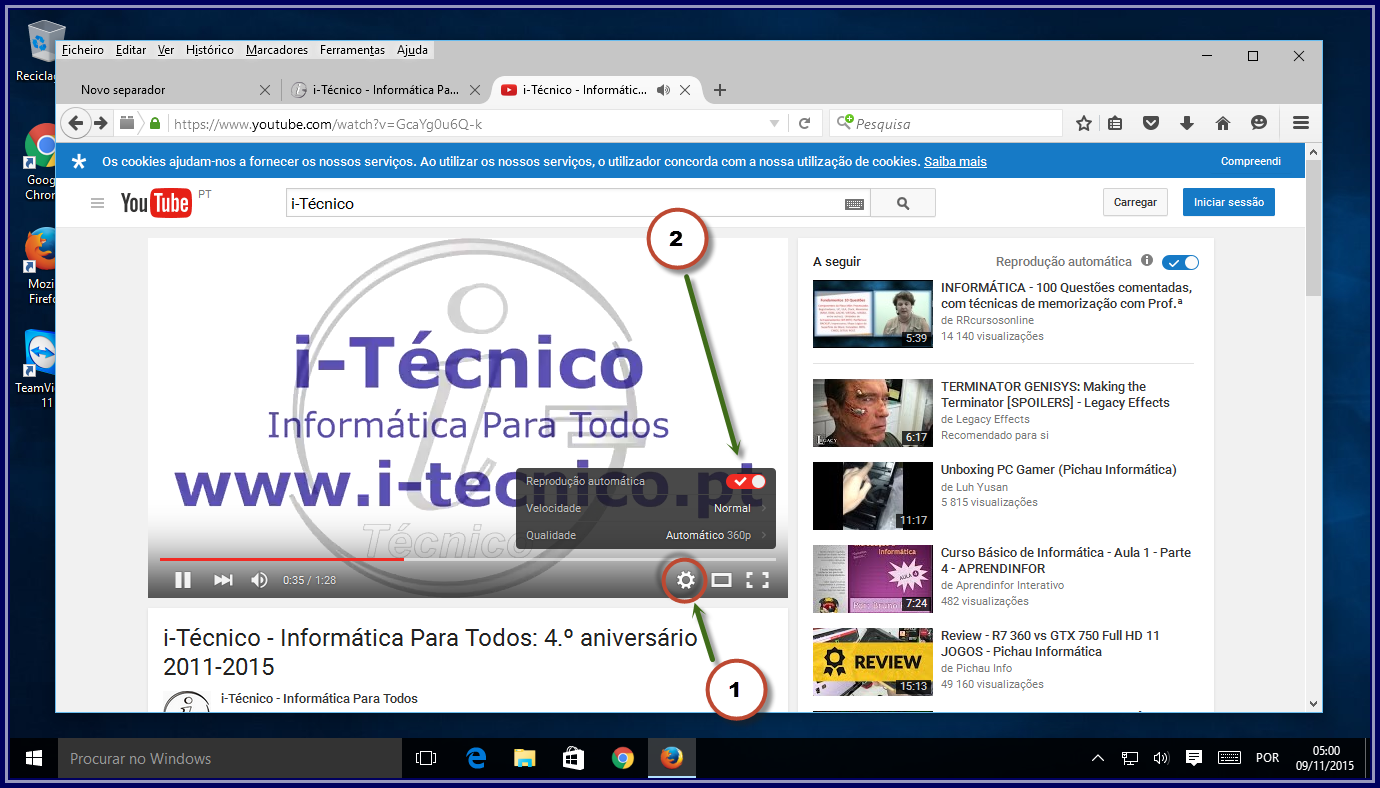The height and width of the screenshot is (788, 1380).
Task: Open the Marcadores menu
Action: click(277, 50)
